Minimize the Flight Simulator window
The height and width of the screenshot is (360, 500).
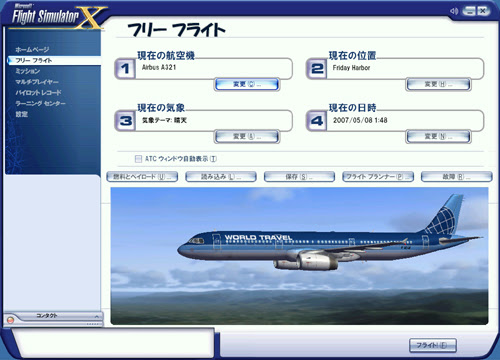click(x=469, y=11)
